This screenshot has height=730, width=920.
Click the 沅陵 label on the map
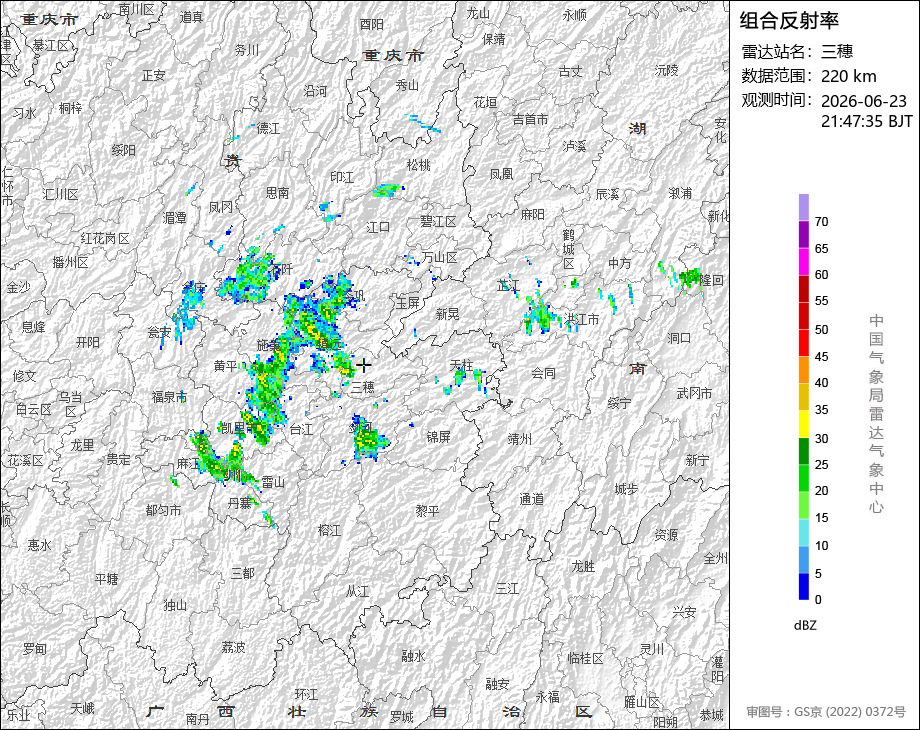coord(667,70)
